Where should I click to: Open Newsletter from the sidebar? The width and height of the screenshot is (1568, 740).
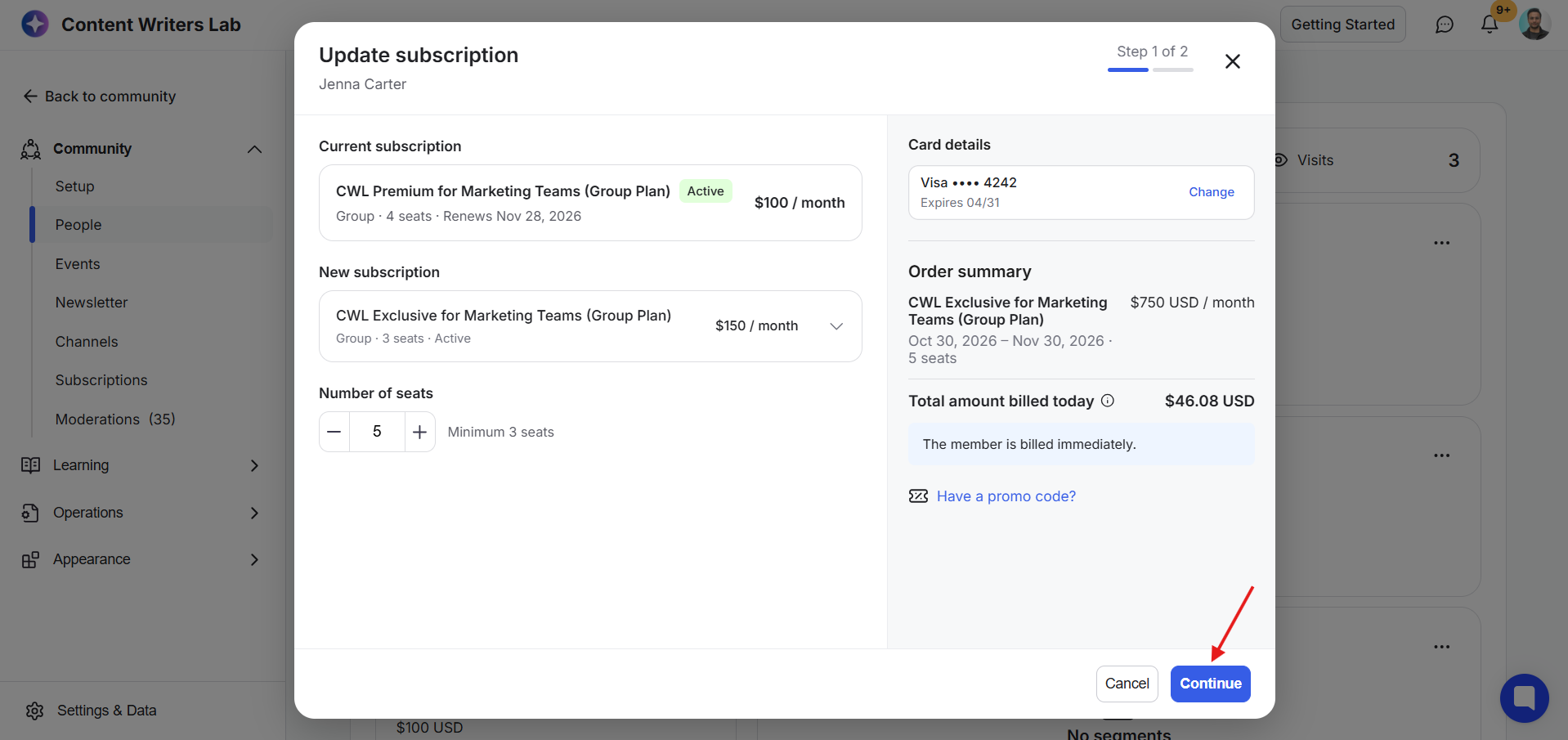tap(92, 303)
